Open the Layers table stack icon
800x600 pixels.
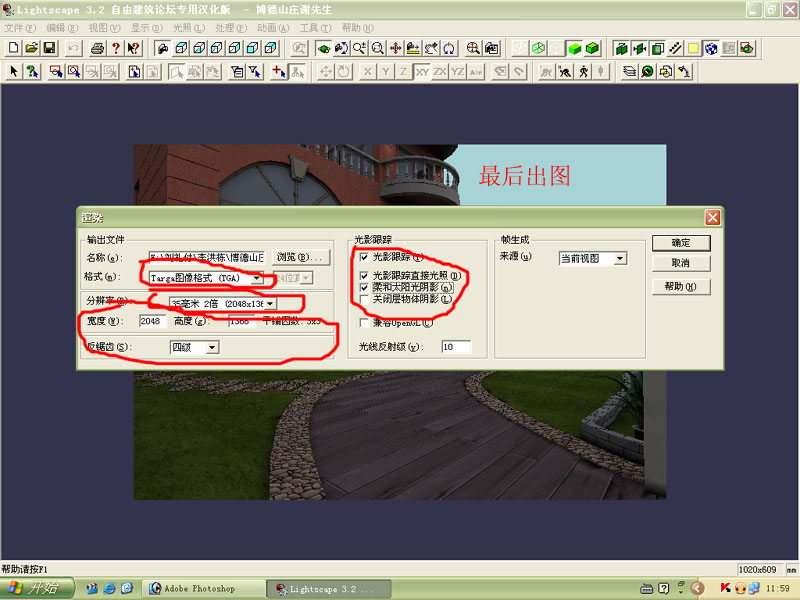point(629,71)
